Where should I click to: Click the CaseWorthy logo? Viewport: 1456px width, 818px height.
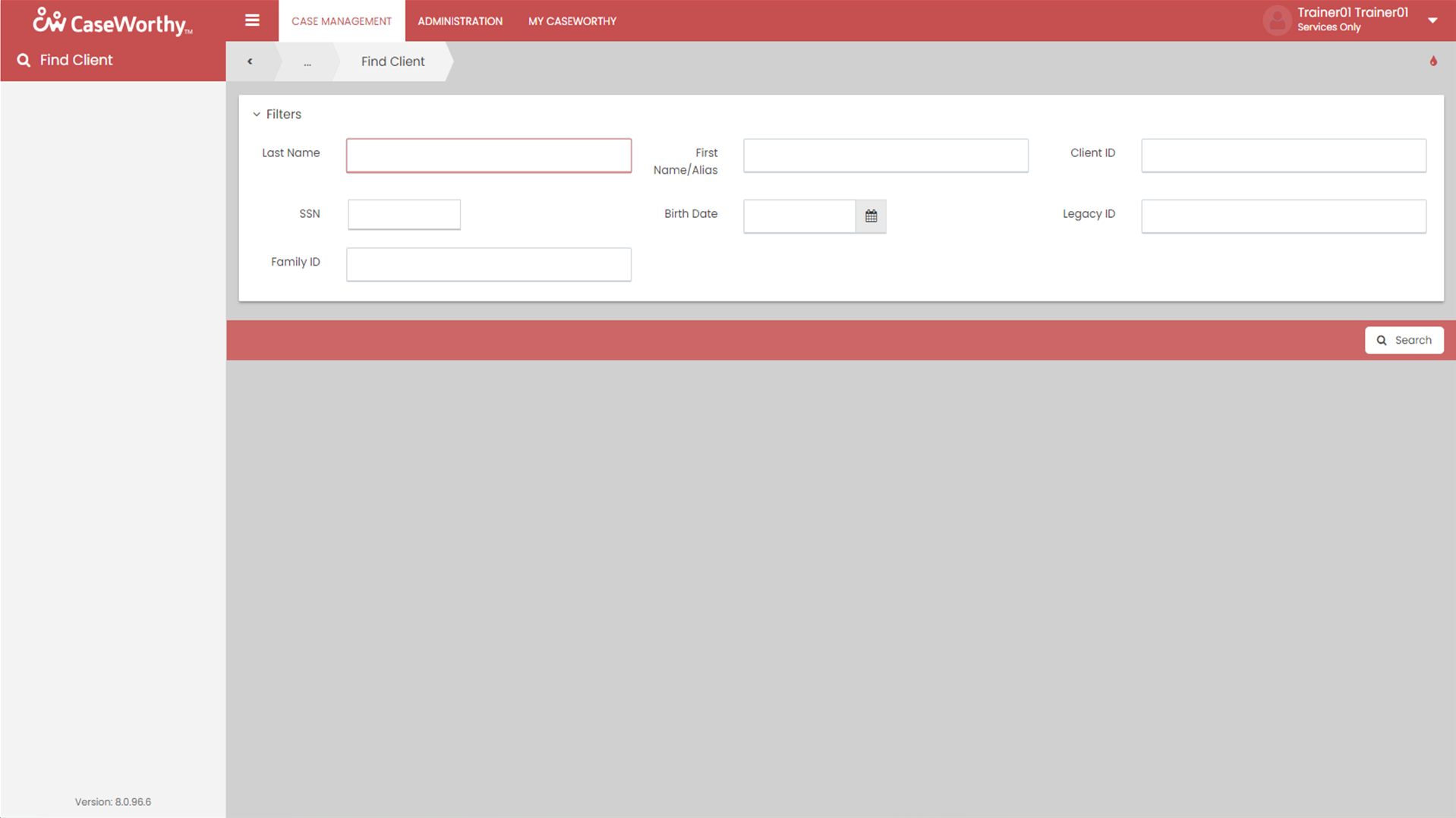(112, 21)
